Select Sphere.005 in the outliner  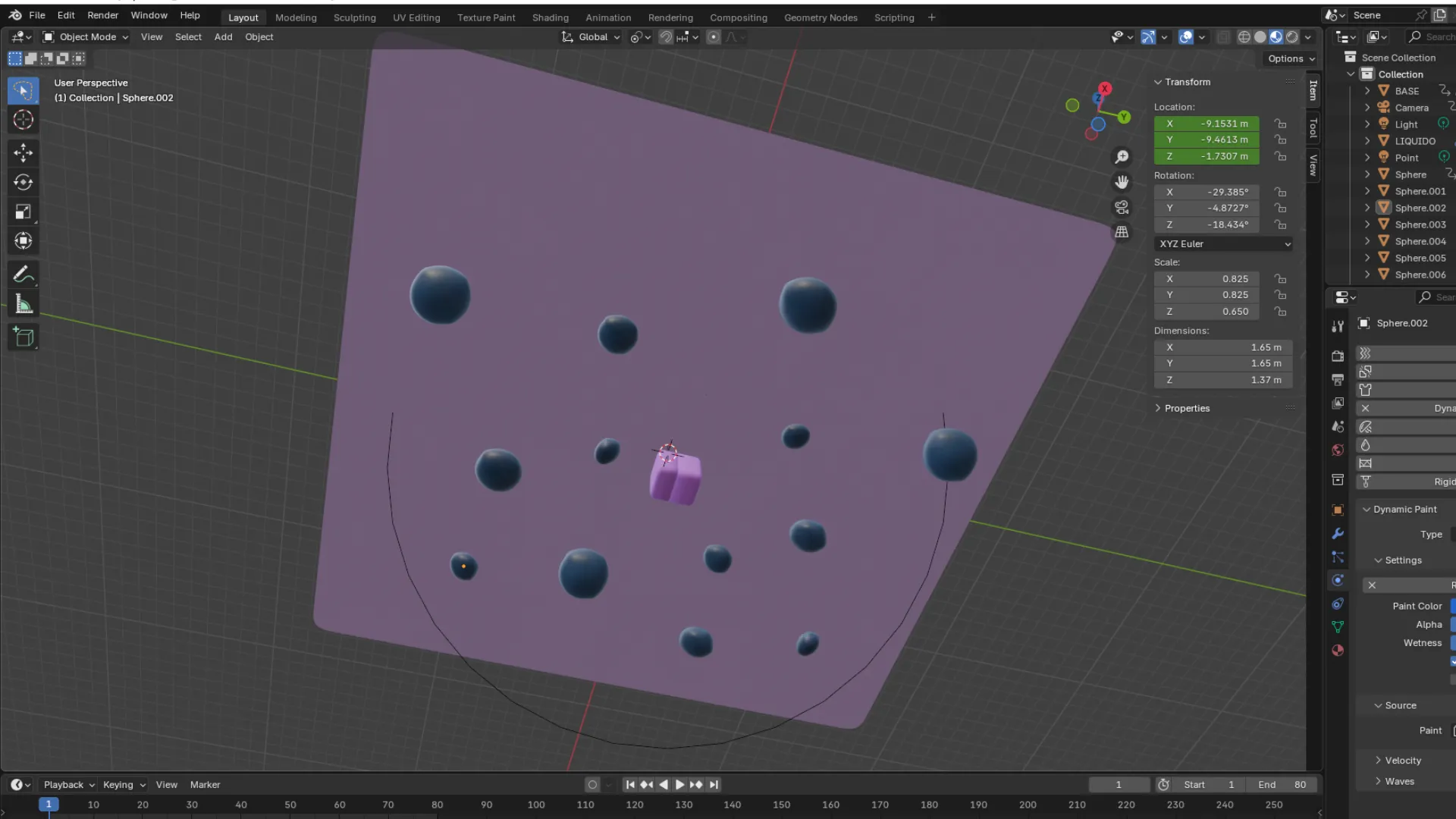click(1420, 258)
